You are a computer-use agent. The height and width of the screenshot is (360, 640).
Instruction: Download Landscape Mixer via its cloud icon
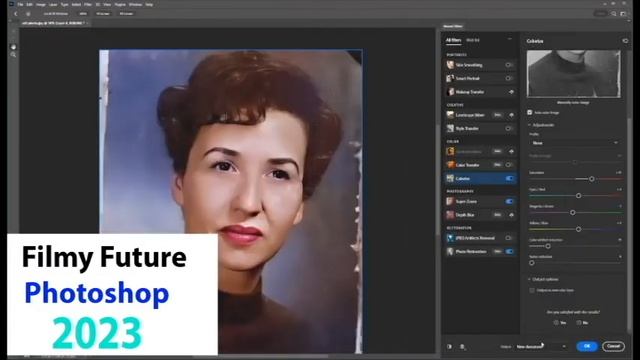click(x=511, y=115)
